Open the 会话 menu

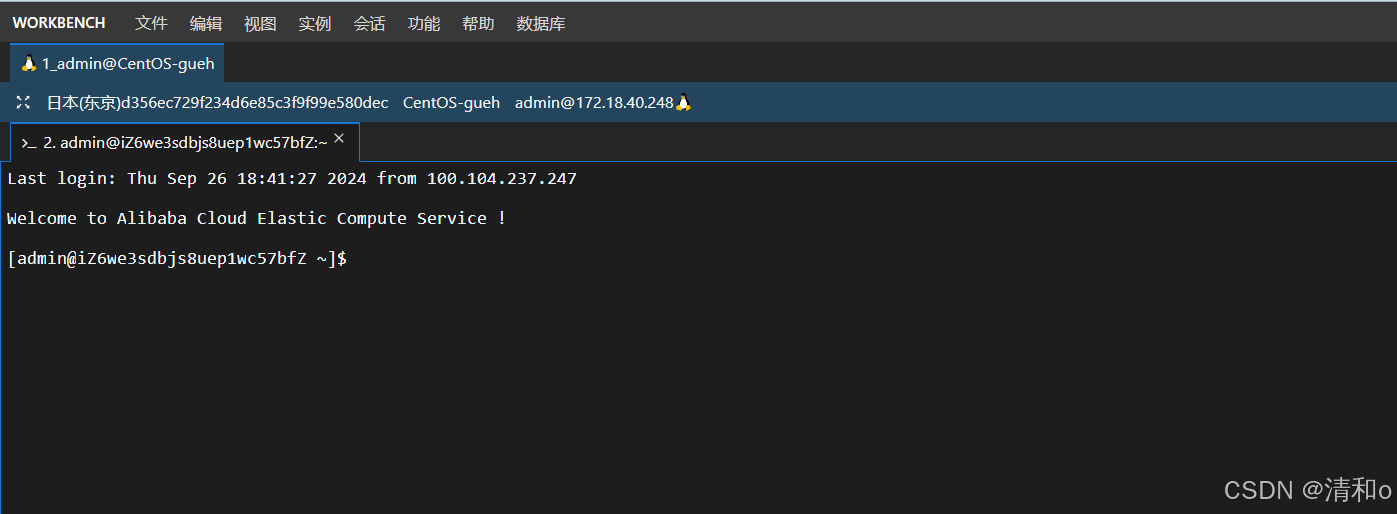(369, 23)
